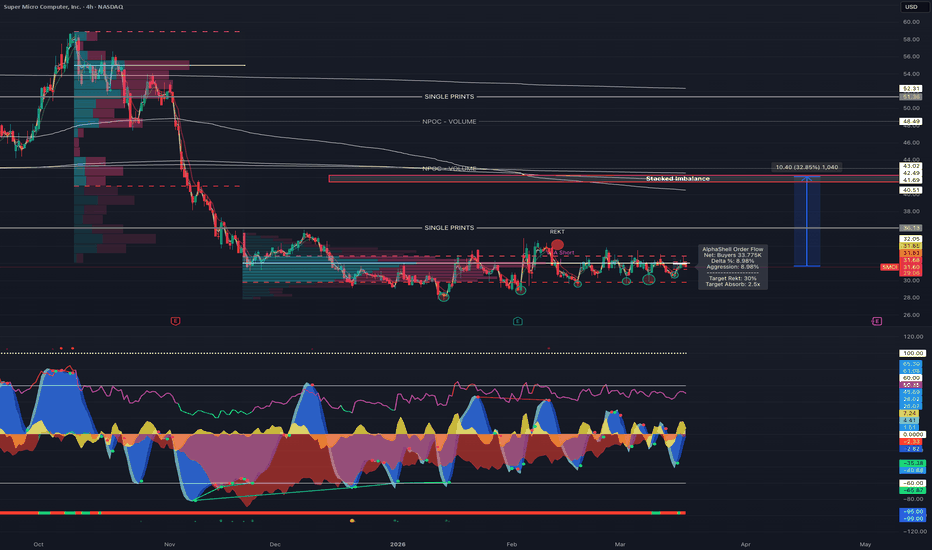This screenshot has width=932, height=550.
Task: Select the Stacked Imbalance zone label
Action: [677, 179]
